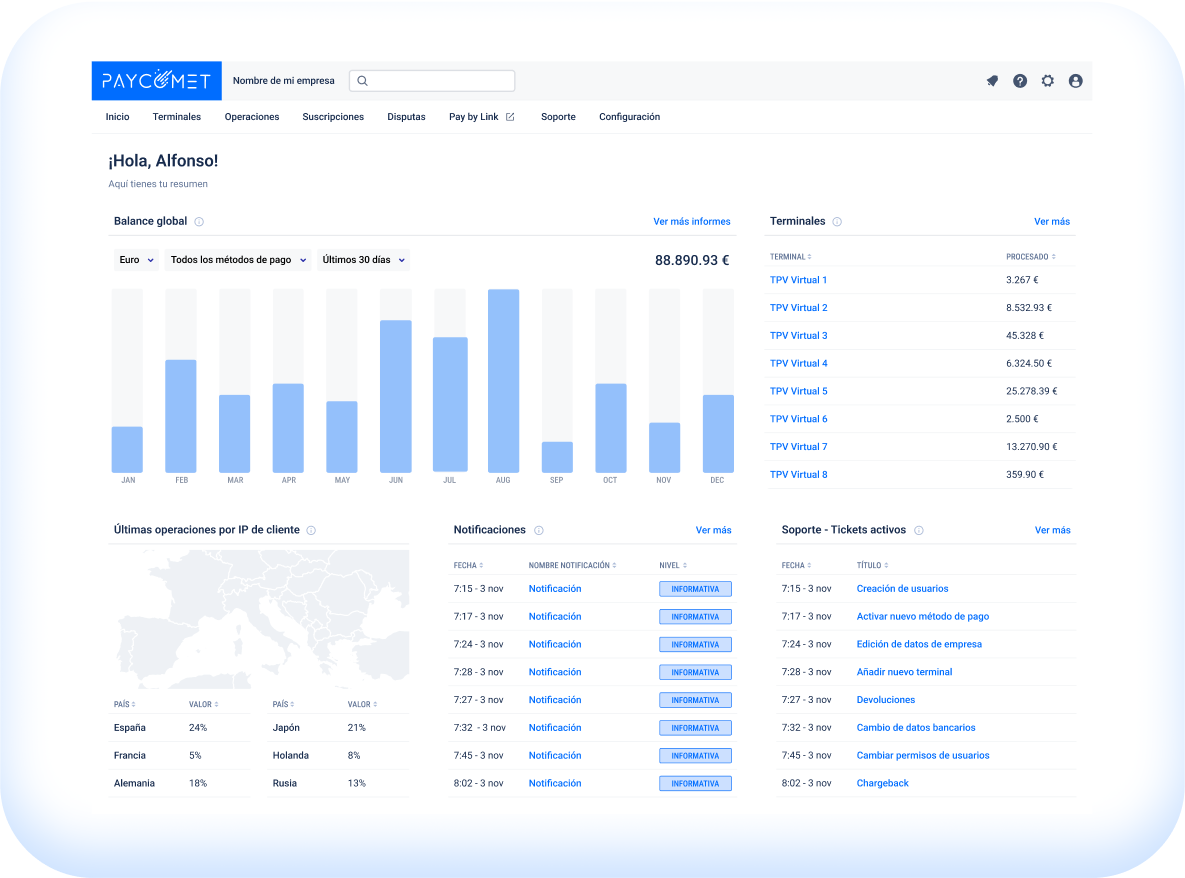Viewport: 1185px width, 878px height.
Task: Open the Devoluciones ticket
Action: [x=886, y=700]
